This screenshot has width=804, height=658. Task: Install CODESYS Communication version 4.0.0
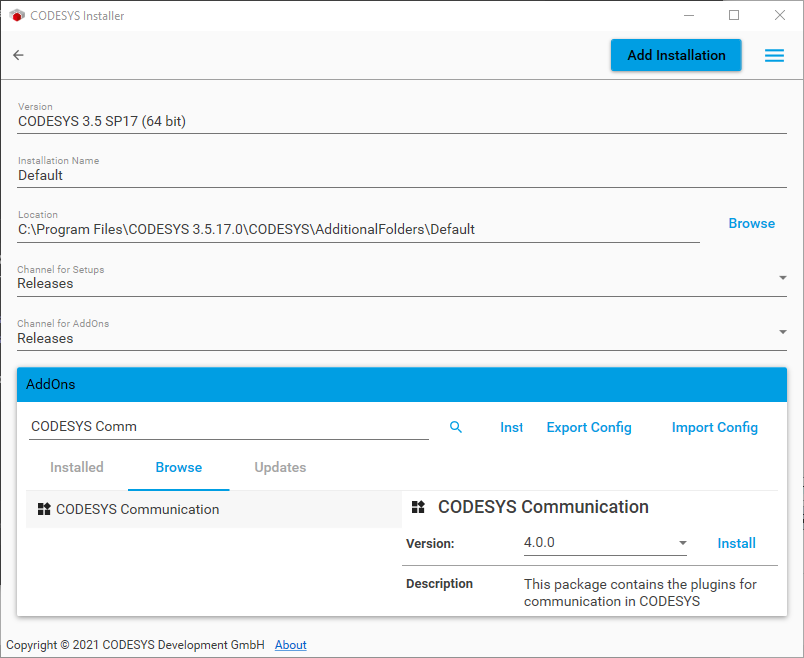click(736, 543)
